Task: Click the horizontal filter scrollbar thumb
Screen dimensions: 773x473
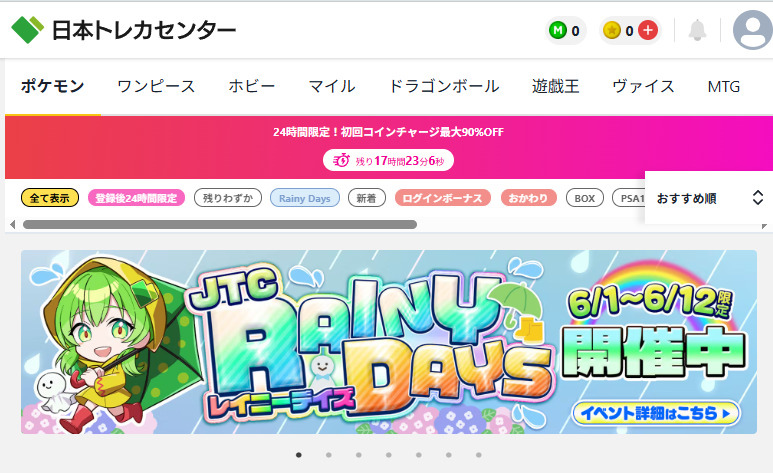Action: click(220, 225)
